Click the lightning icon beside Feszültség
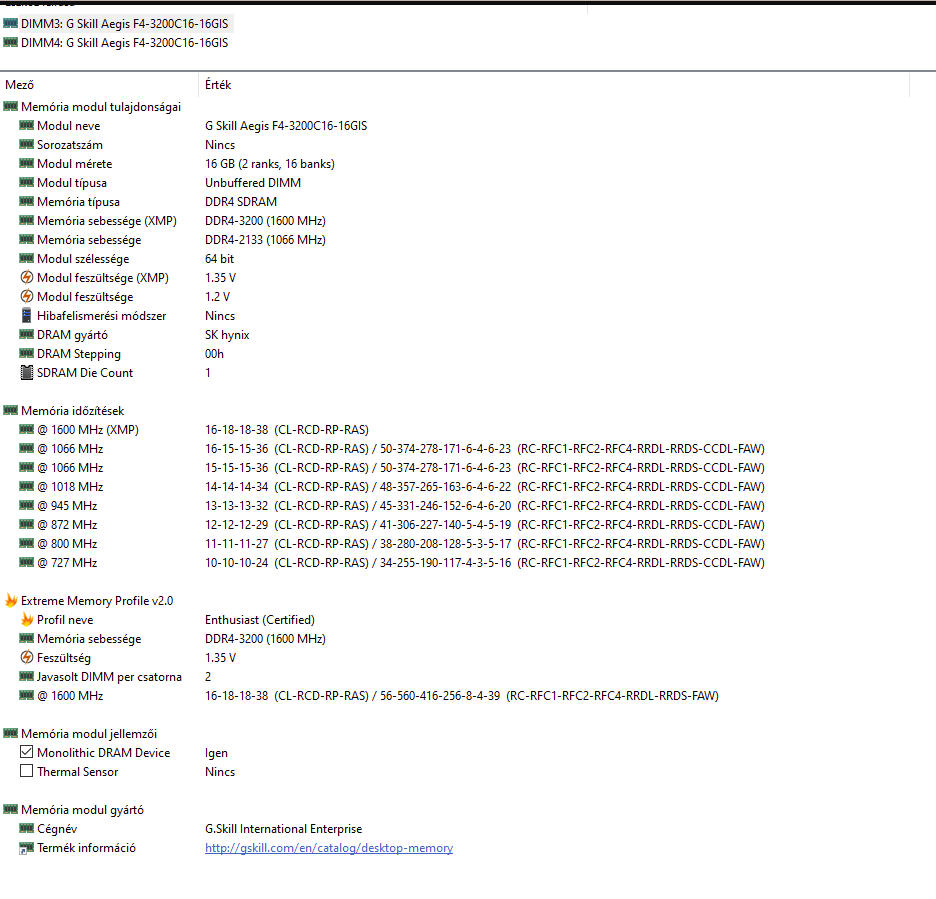 tap(26, 657)
